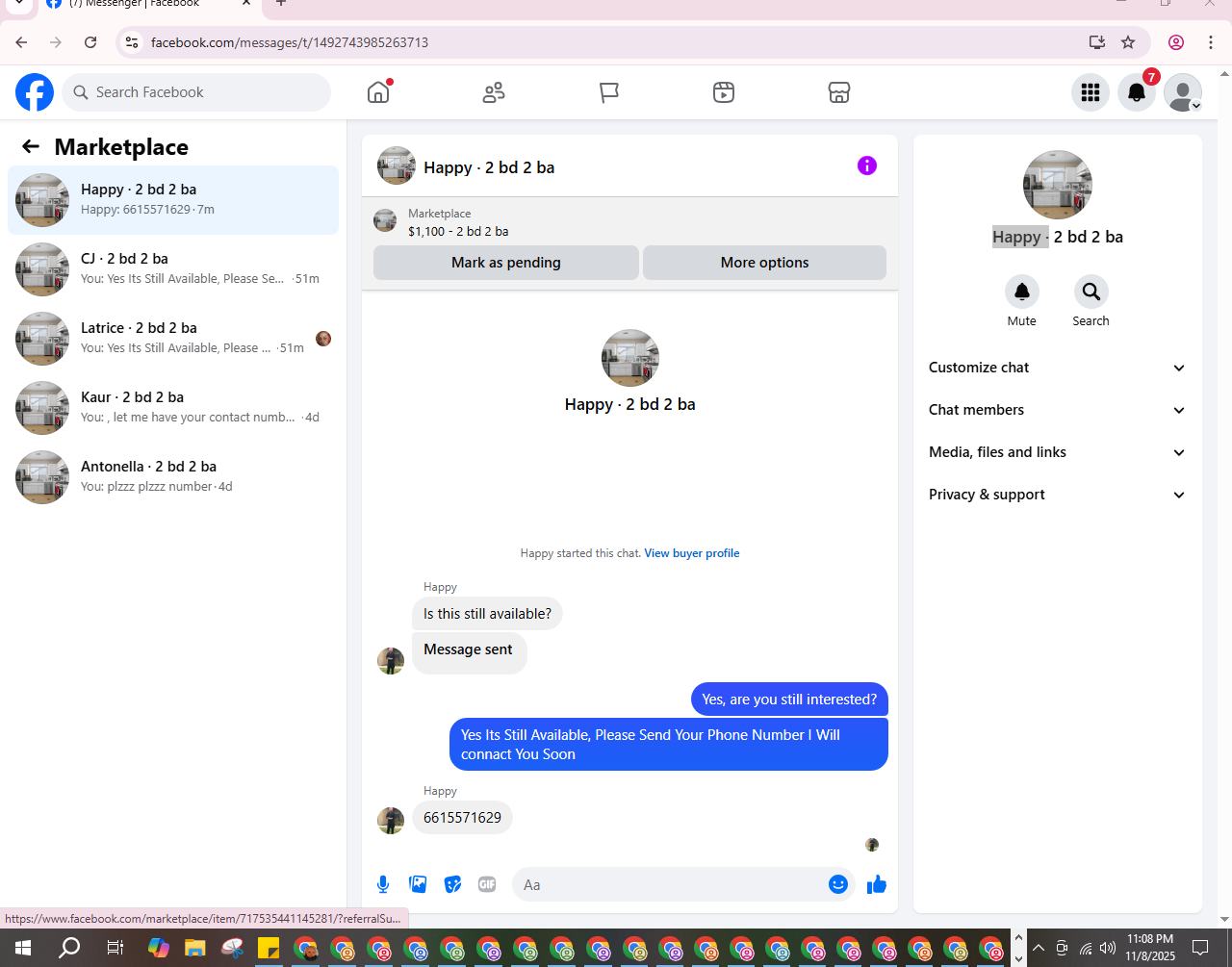
Task: Click the listing thumbnail in the chat header
Action: 397,165
